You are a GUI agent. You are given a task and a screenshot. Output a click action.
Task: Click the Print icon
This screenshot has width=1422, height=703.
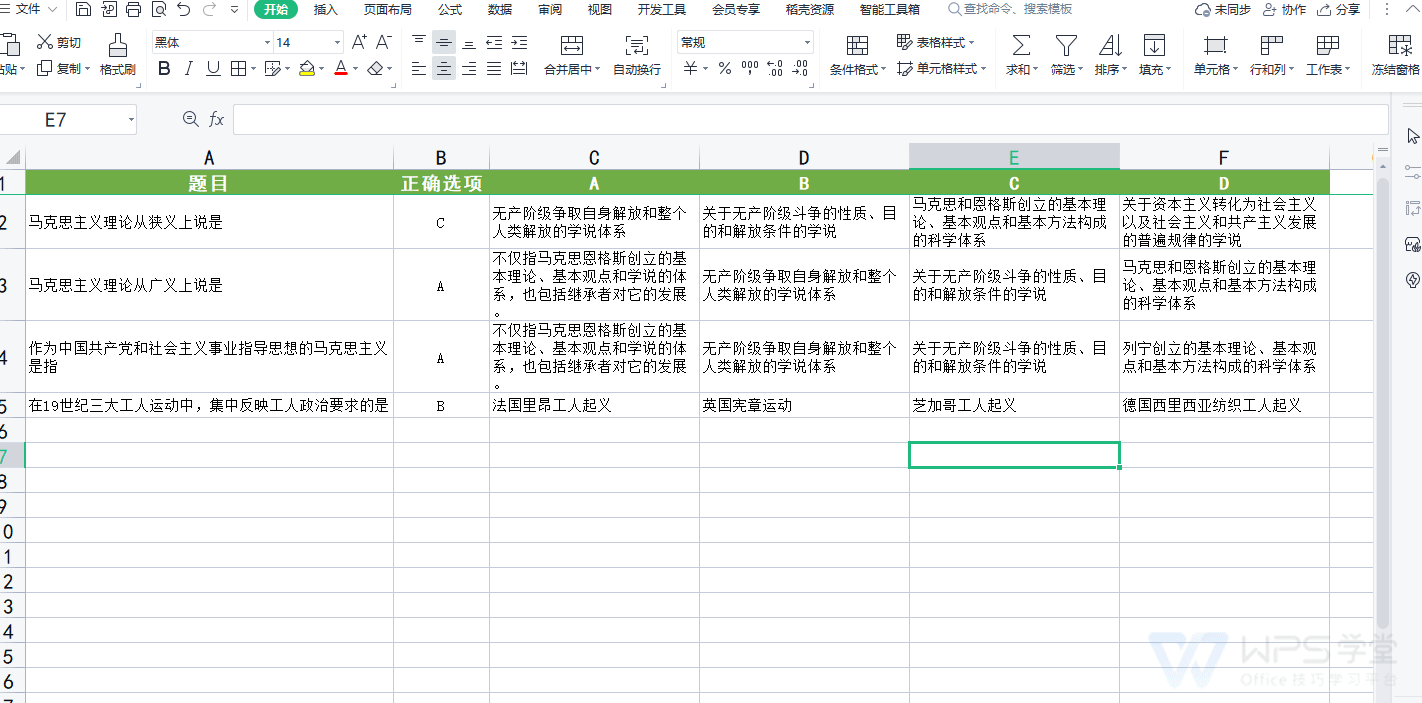[133, 9]
